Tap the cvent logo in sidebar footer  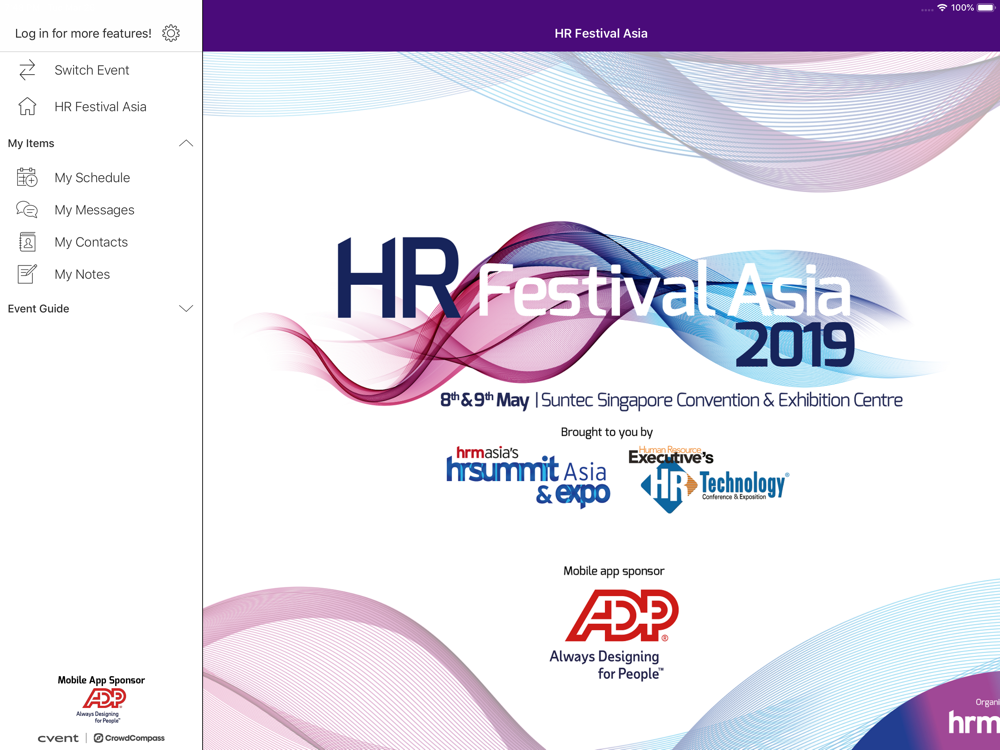58,739
